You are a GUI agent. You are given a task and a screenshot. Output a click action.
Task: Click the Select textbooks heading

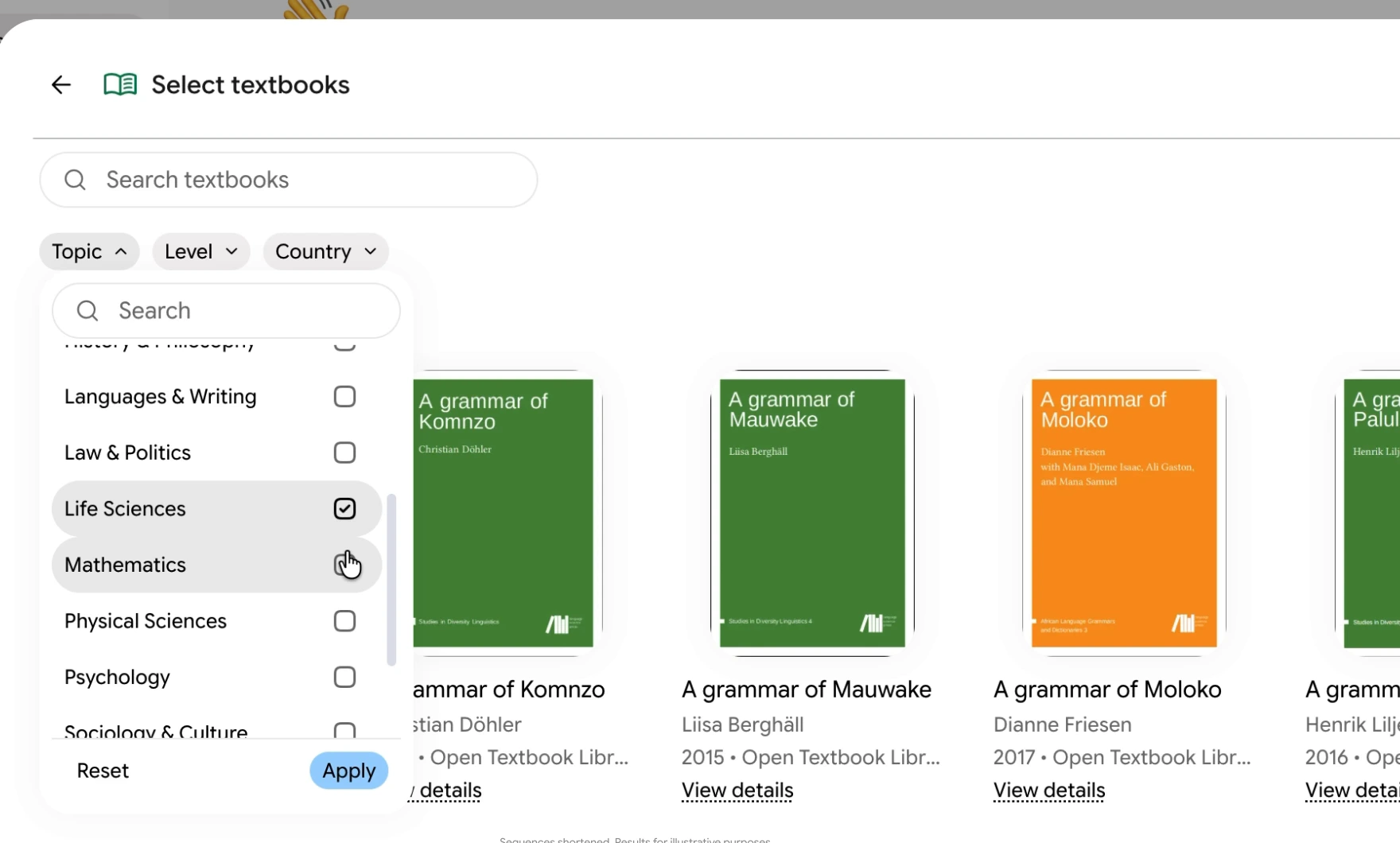click(x=251, y=84)
